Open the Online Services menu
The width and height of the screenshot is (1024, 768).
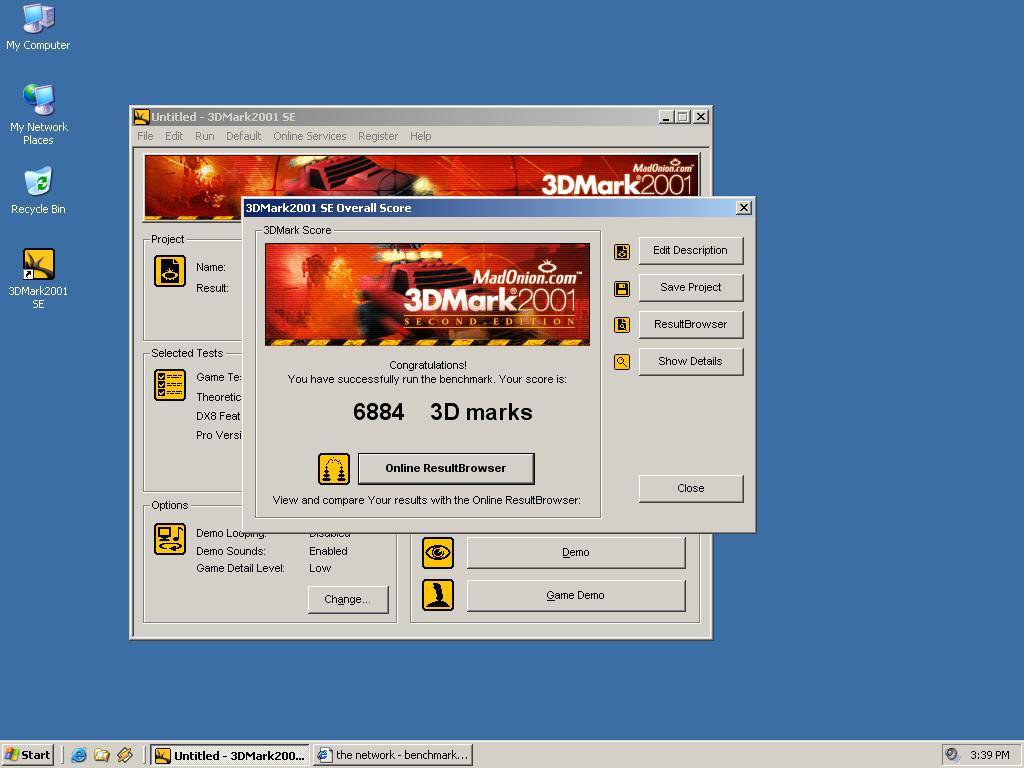(x=310, y=136)
